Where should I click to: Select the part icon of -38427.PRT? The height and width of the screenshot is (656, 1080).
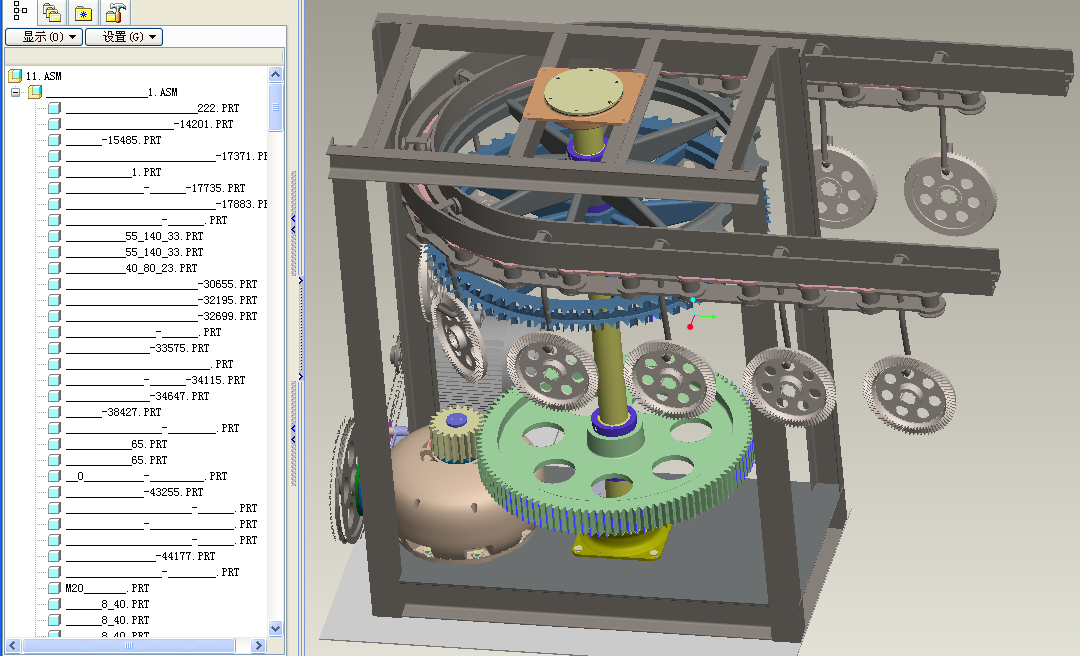tap(54, 412)
